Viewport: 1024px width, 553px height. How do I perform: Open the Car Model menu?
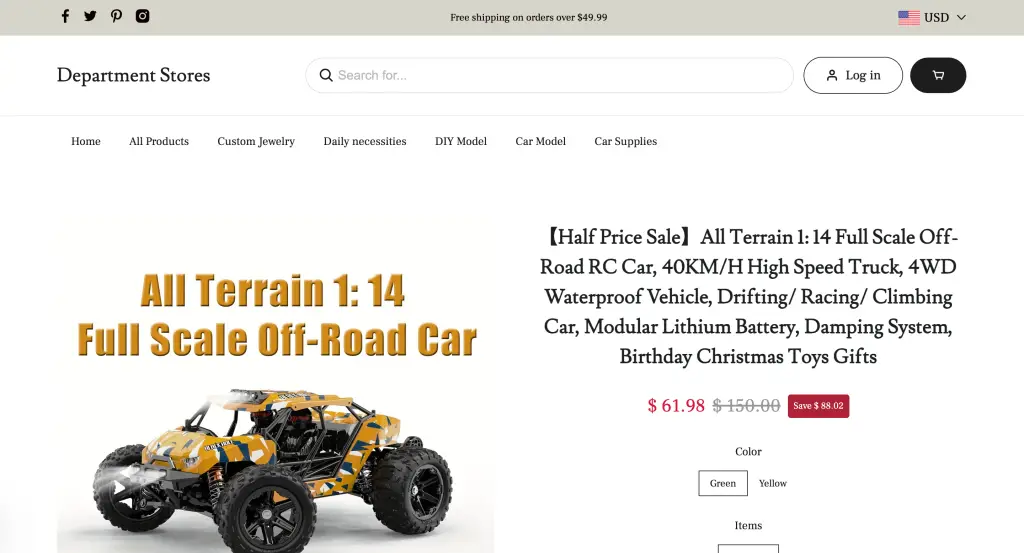click(540, 141)
